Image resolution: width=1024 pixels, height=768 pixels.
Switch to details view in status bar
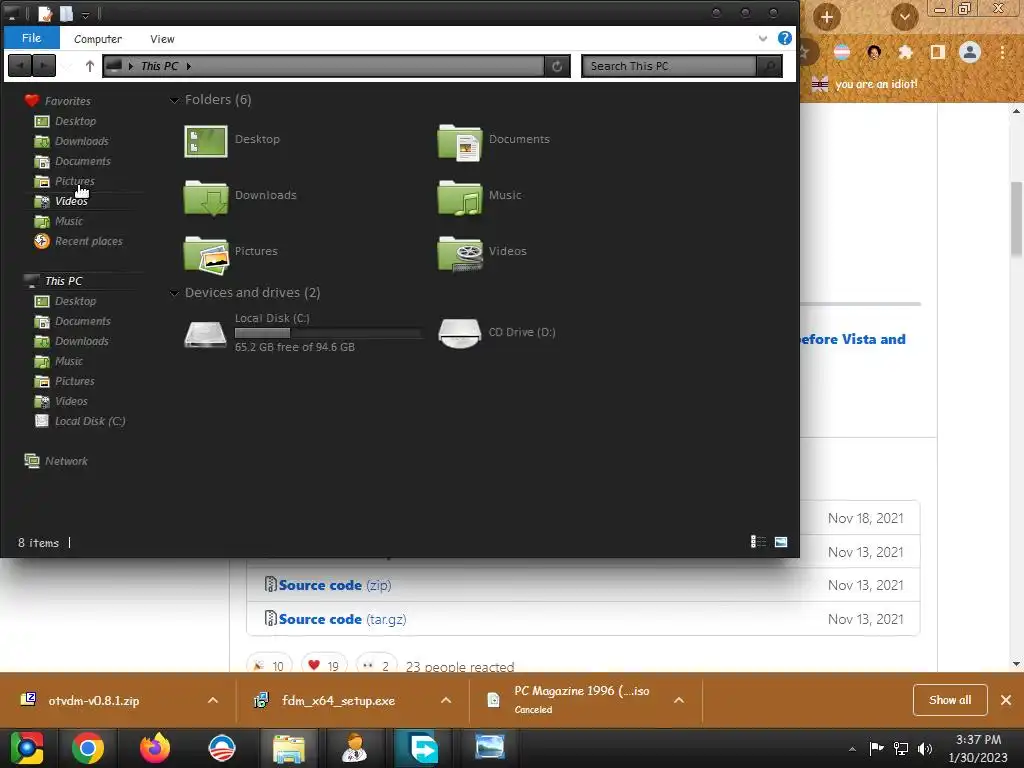(x=758, y=541)
